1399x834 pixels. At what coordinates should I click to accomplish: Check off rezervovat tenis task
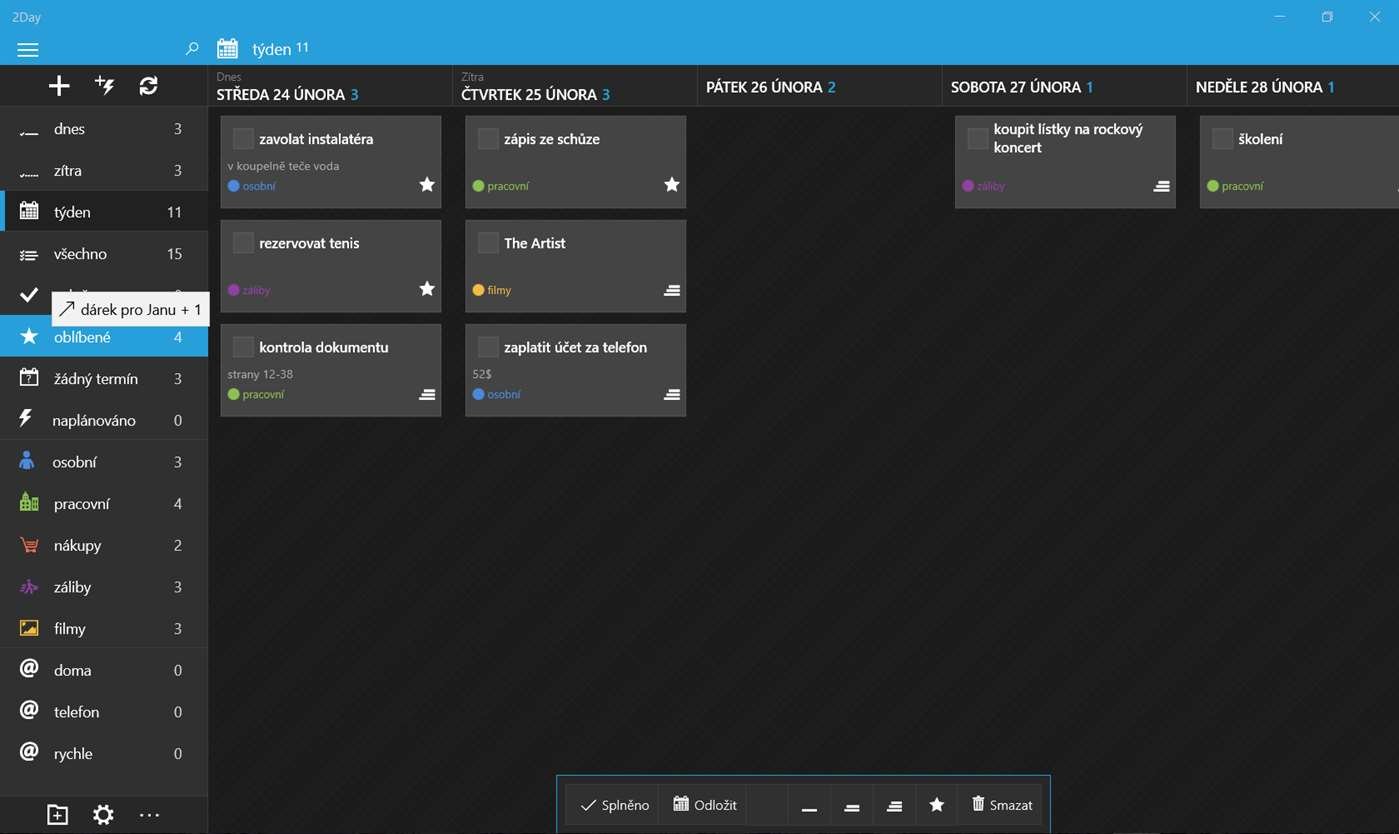(x=243, y=243)
